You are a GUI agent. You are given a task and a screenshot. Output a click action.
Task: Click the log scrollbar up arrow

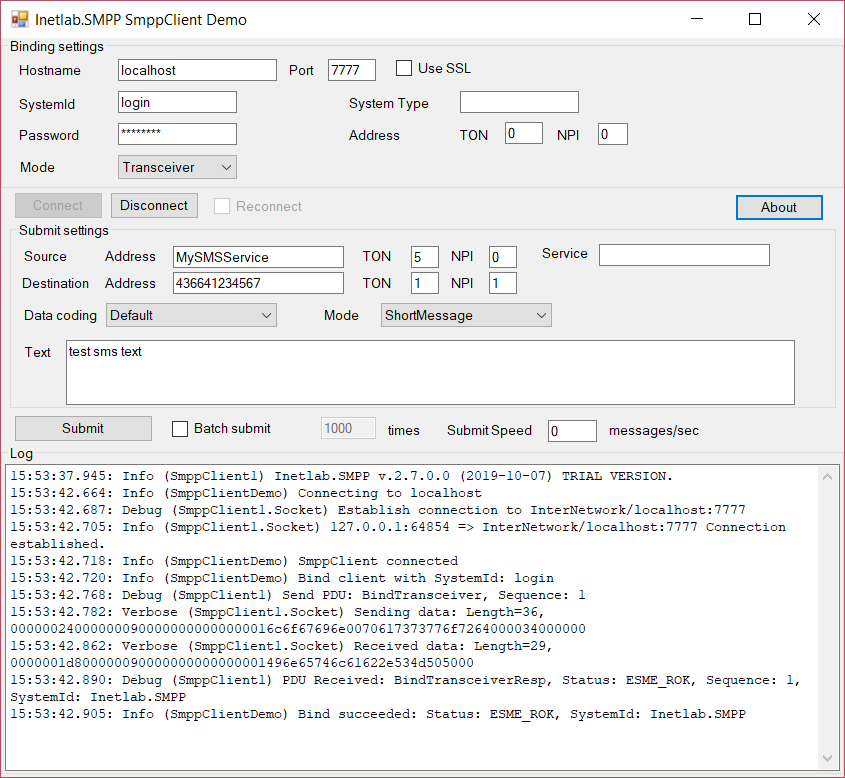click(x=828, y=476)
